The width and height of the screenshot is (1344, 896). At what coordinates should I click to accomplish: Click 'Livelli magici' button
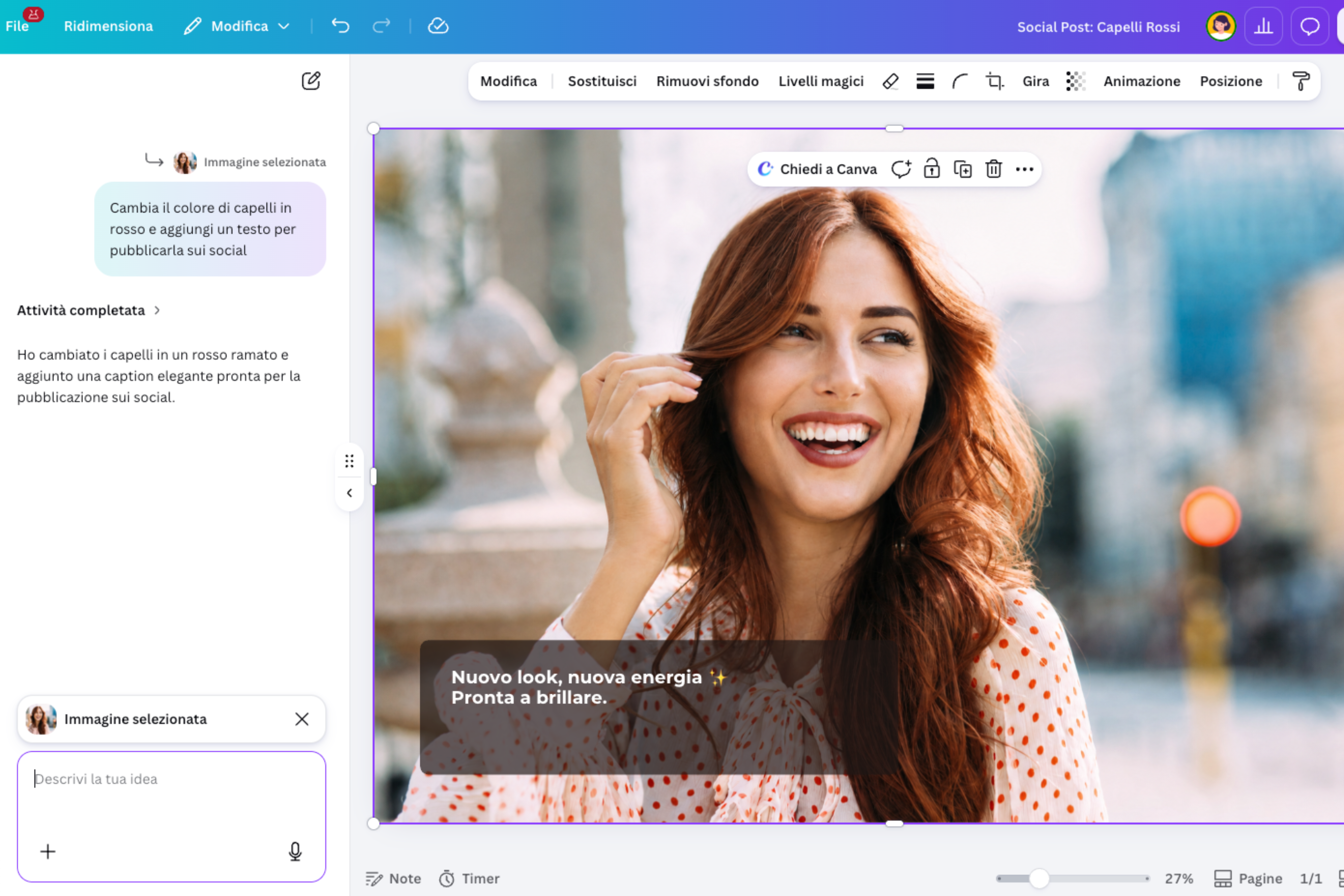(821, 82)
